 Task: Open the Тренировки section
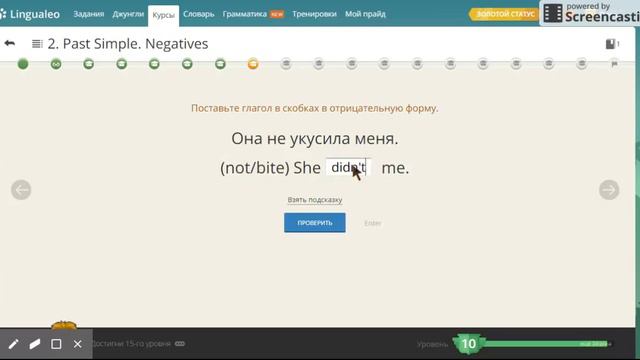point(314,14)
